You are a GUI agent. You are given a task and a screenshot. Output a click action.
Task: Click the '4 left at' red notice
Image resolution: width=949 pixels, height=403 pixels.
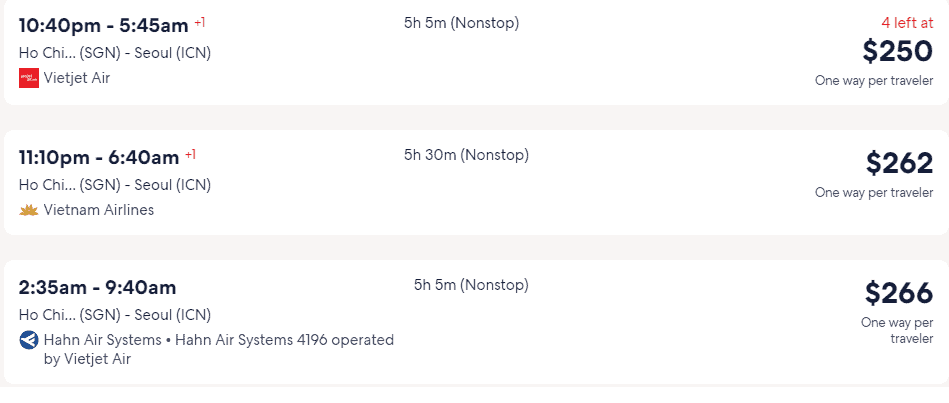[x=907, y=23]
